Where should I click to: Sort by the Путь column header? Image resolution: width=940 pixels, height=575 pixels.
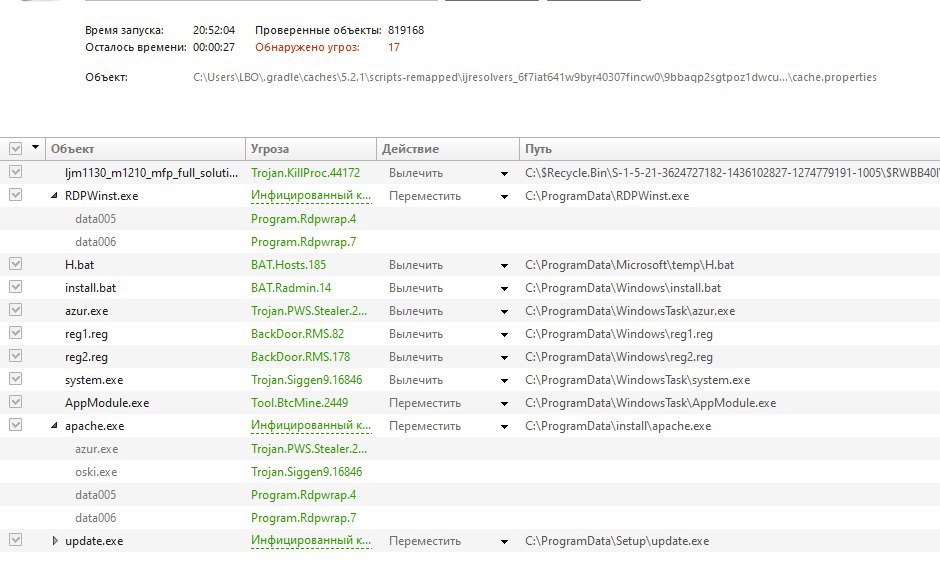730,149
